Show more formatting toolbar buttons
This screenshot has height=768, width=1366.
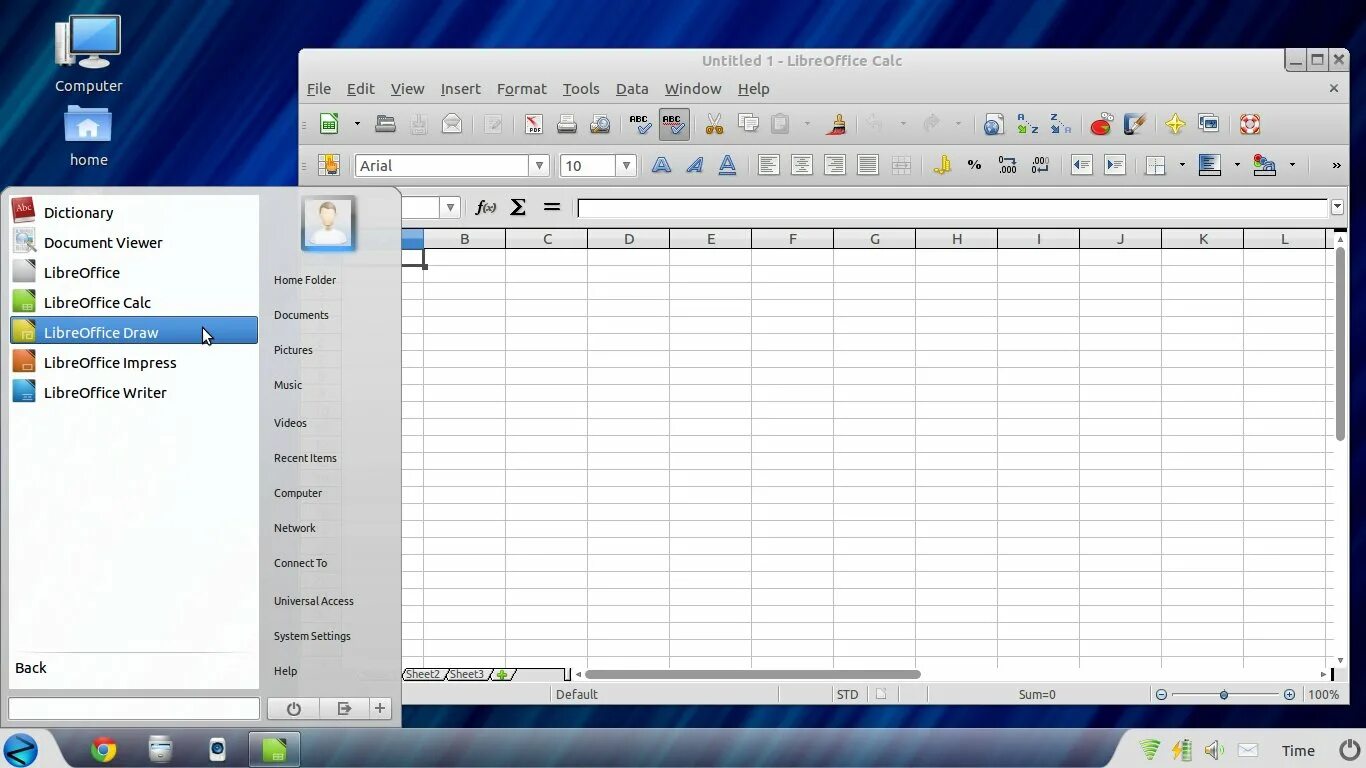click(1336, 165)
